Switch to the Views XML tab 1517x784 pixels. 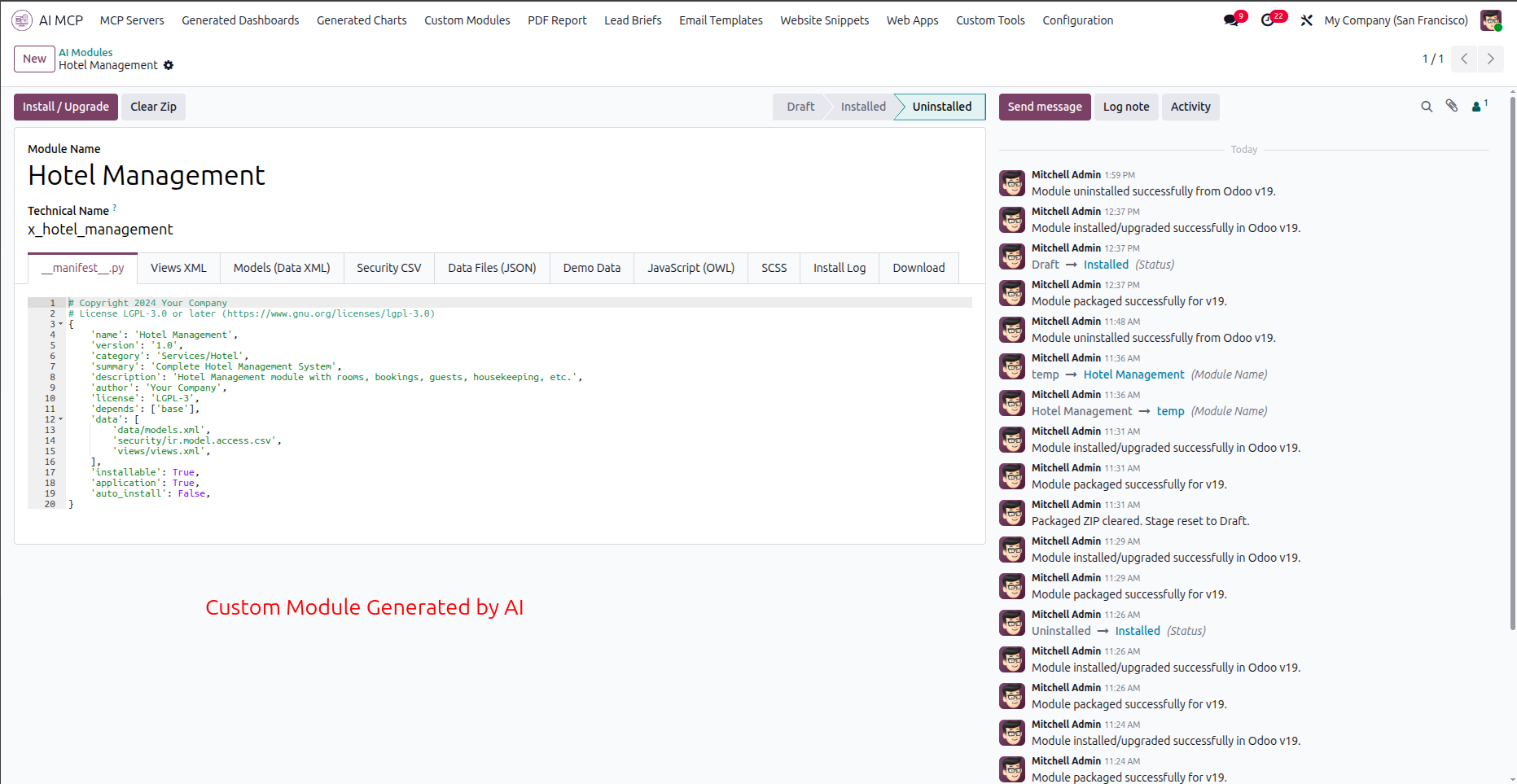coord(178,268)
